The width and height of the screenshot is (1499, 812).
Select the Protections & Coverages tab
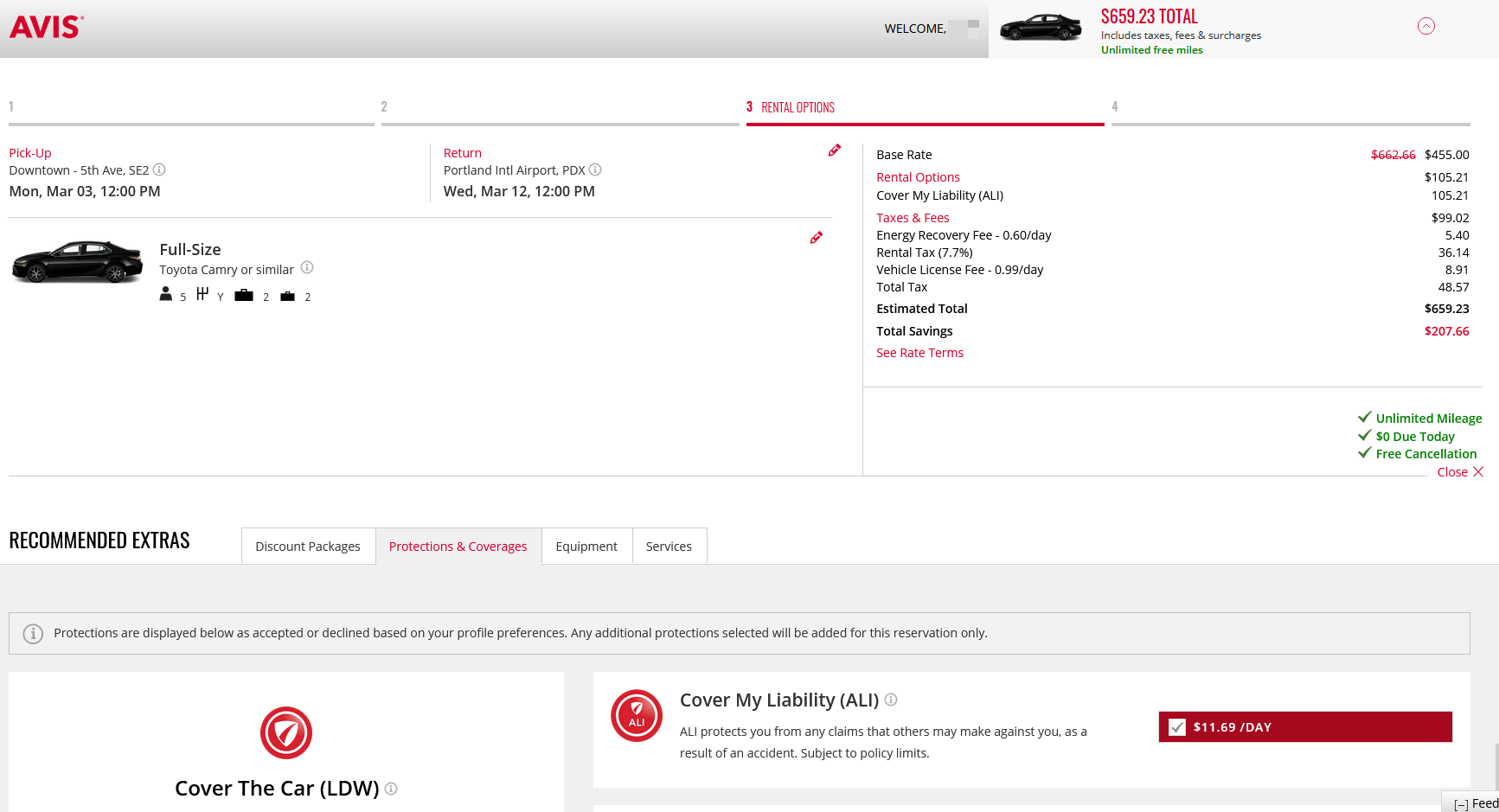458,547
